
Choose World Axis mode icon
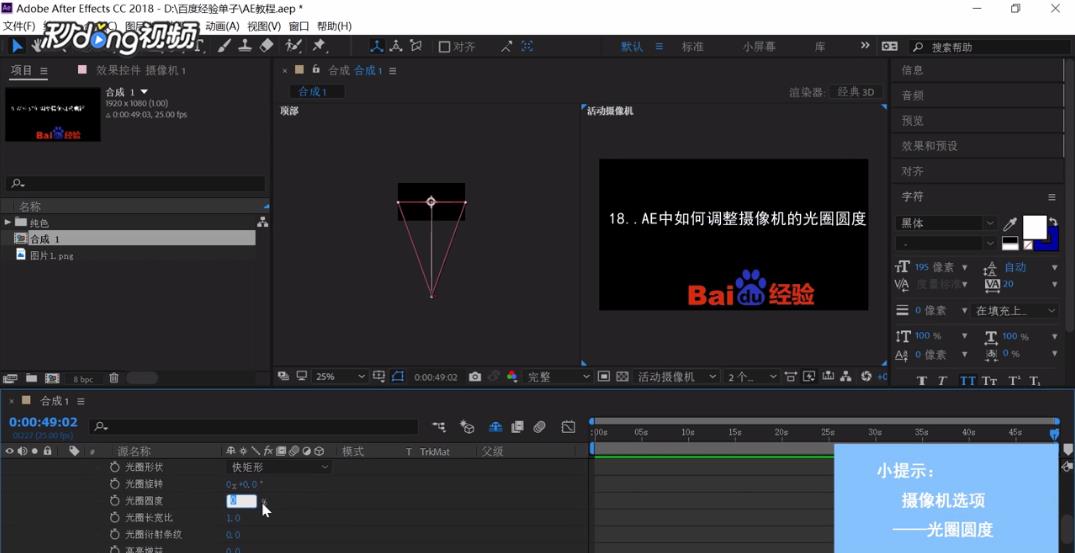point(396,46)
